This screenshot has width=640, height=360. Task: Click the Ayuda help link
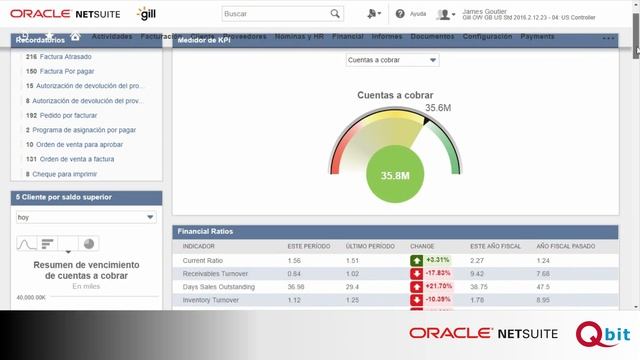418,14
